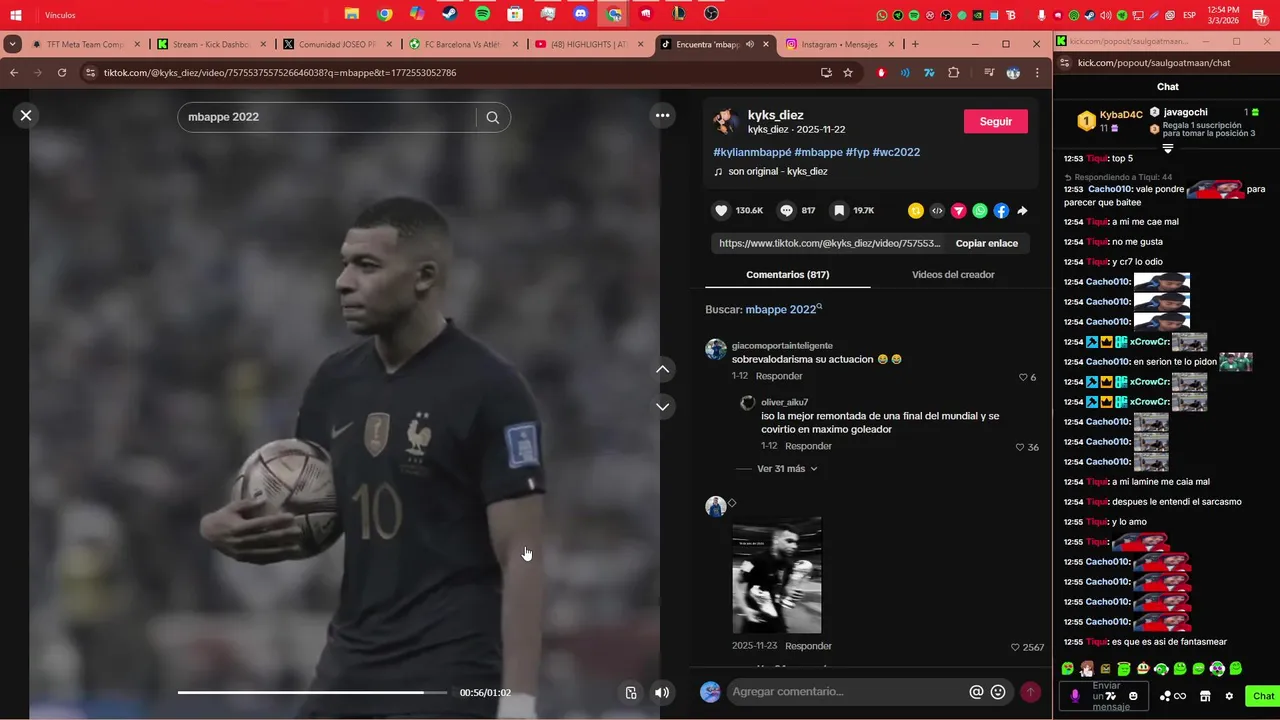The height and width of the screenshot is (720, 1280).
Task: Open the emote picker in the Kick message box
Action: tap(1133, 696)
